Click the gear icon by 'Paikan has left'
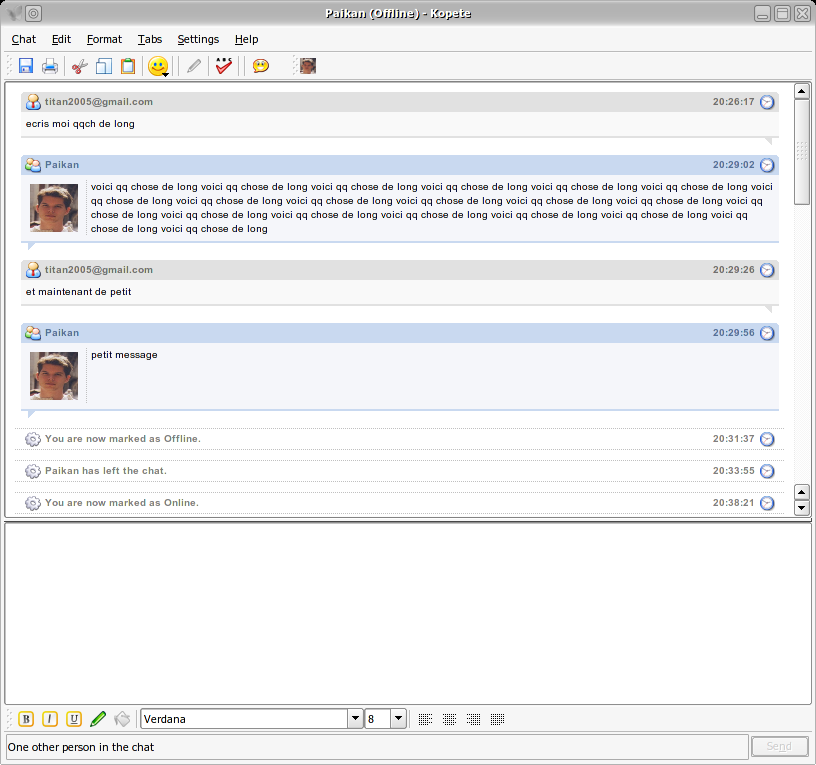The image size is (816, 765). pos(33,471)
